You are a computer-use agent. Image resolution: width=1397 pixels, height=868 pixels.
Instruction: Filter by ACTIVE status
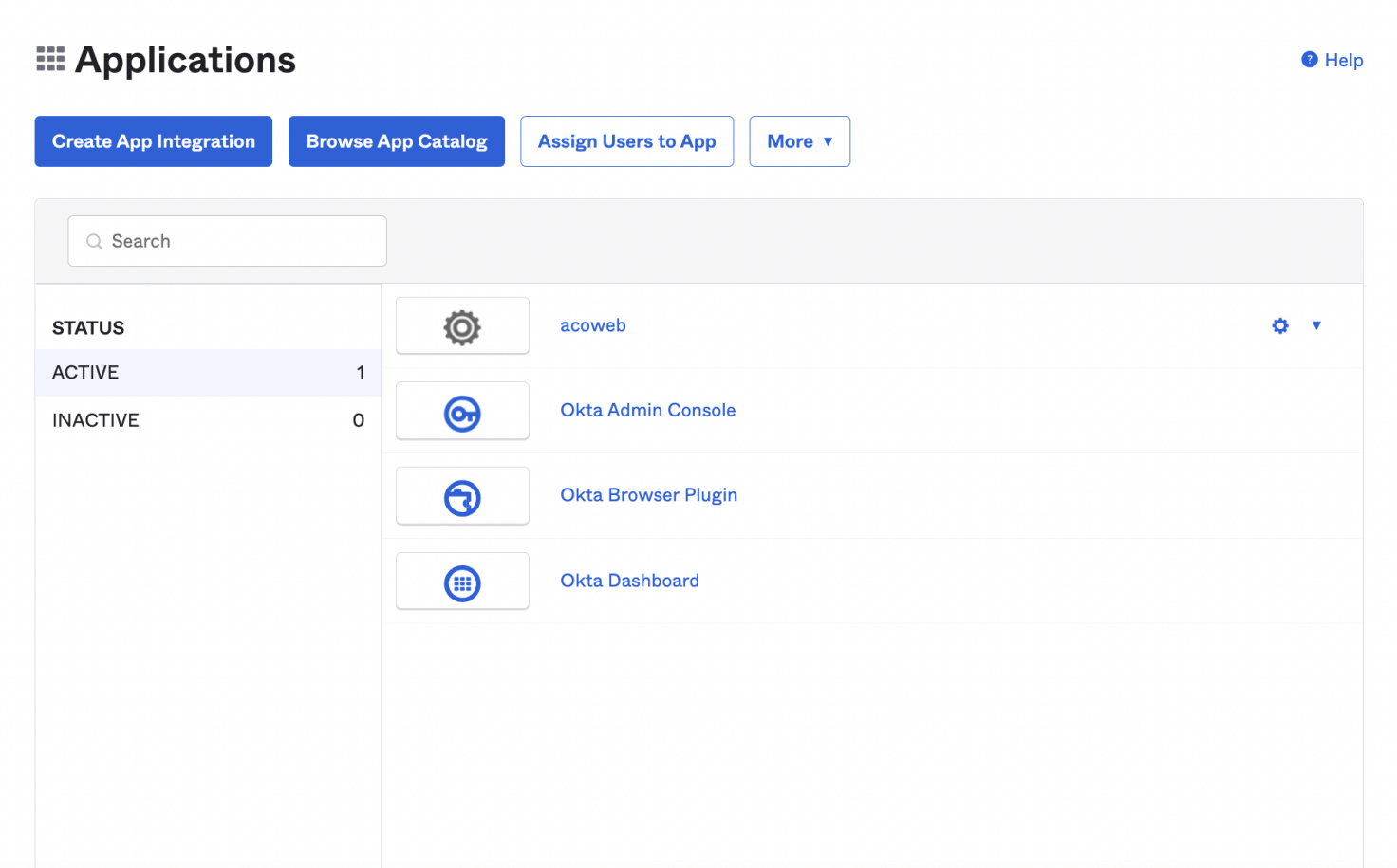(208, 373)
